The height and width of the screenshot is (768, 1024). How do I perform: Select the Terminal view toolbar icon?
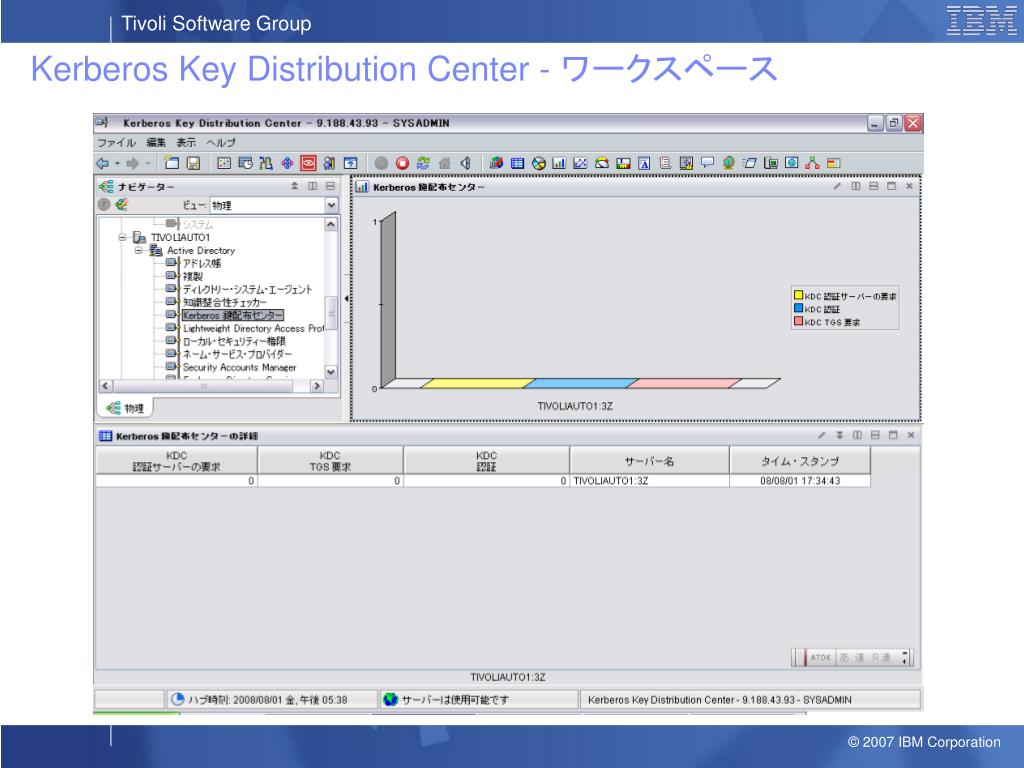point(771,163)
